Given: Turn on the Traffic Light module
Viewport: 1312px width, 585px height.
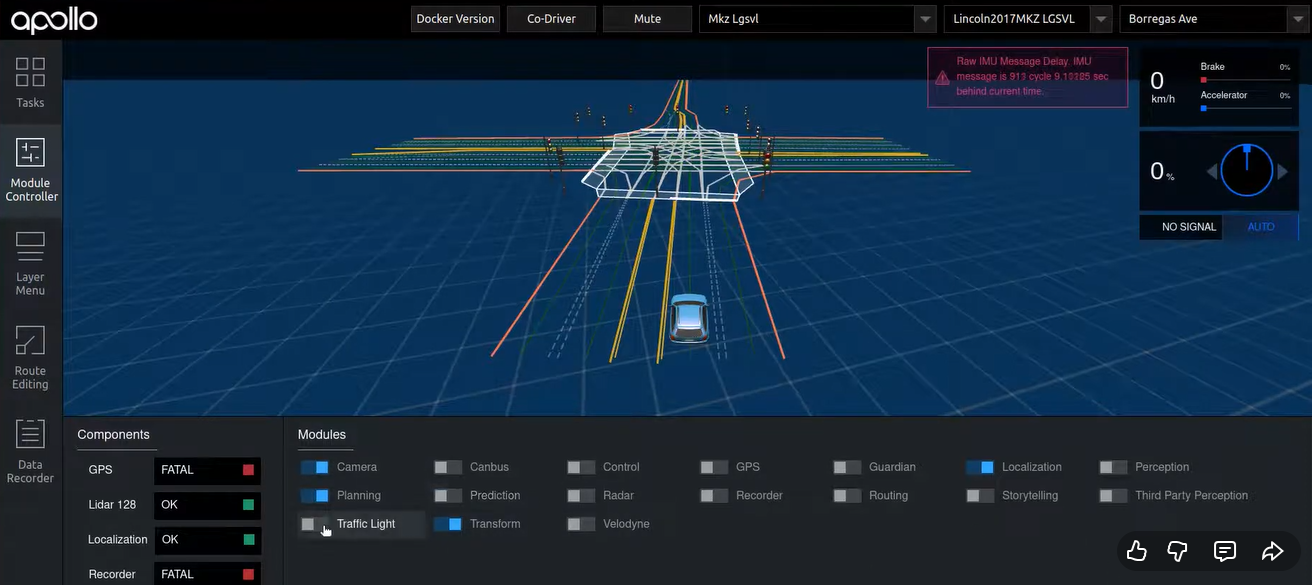Looking at the screenshot, I should tap(314, 523).
